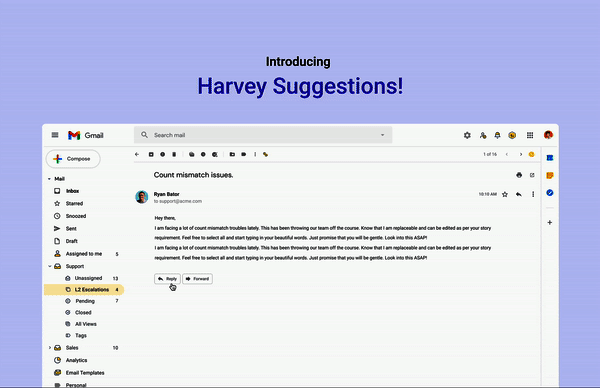This screenshot has width=600, height=388.
Task: Collapse the Mail section
Action: 49,179
